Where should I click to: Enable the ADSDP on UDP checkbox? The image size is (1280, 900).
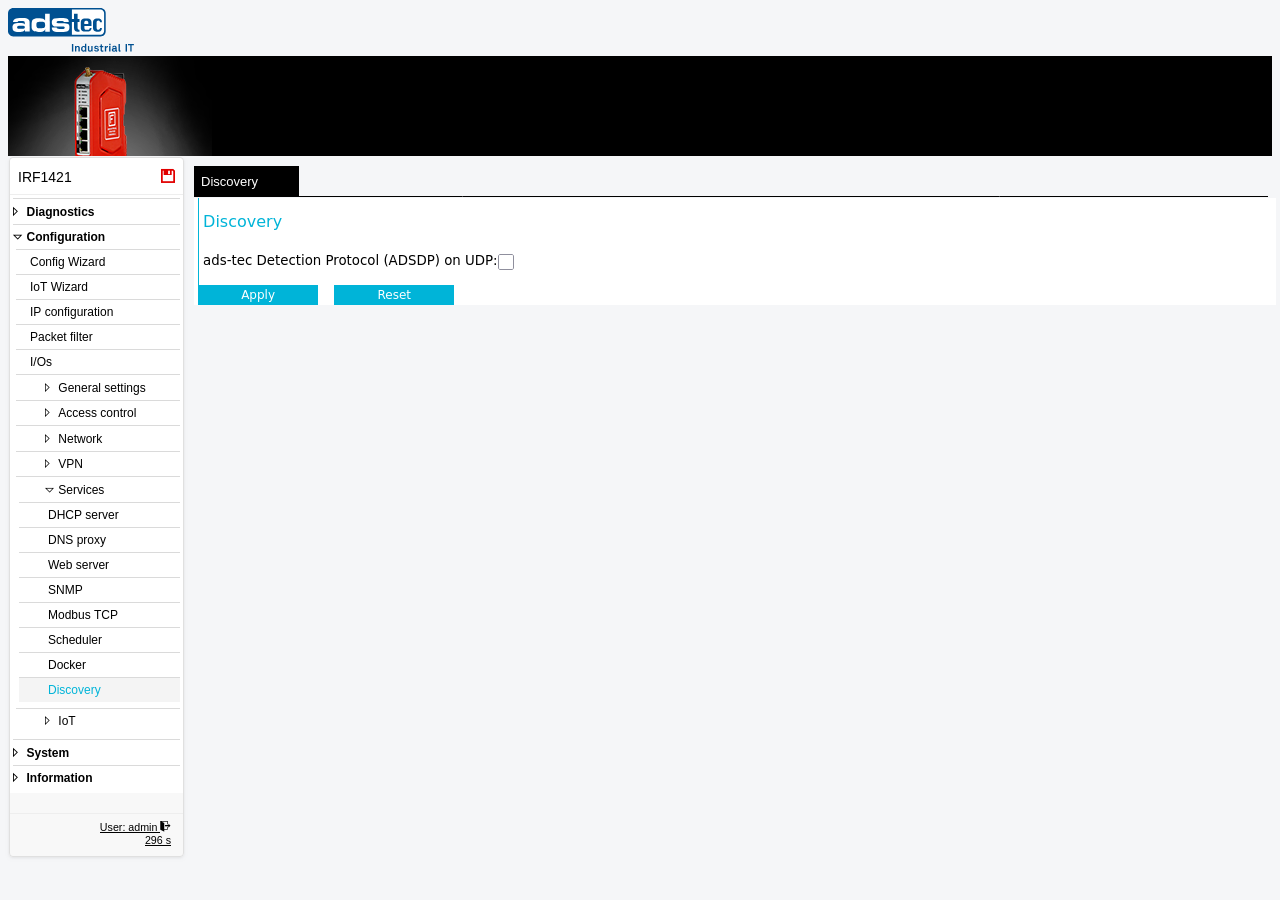click(506, 262)
